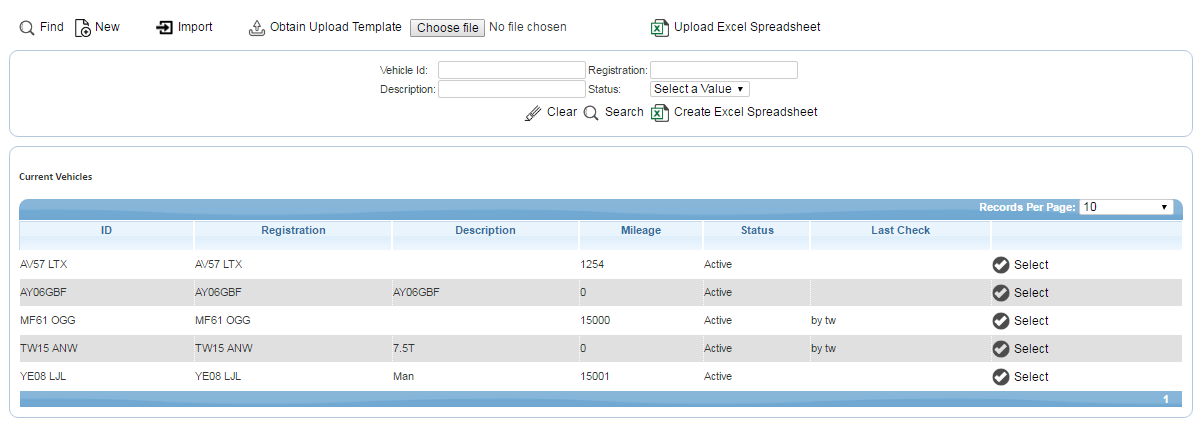Select the AV57 LTX vehicle row link
Viewport: 1203px width, 431px height.
tap(1031, 265)
